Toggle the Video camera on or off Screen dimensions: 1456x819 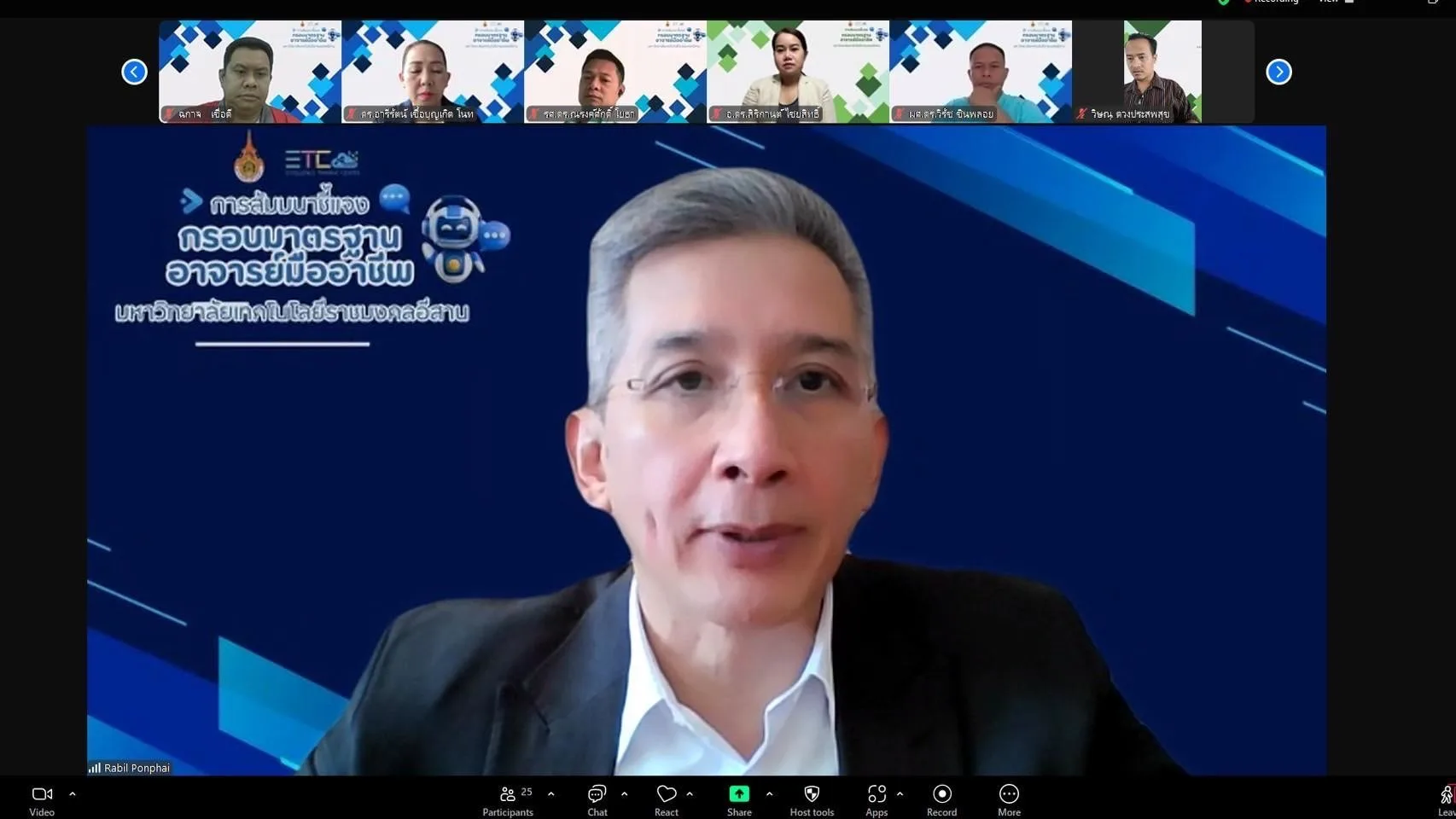point(41,794)
